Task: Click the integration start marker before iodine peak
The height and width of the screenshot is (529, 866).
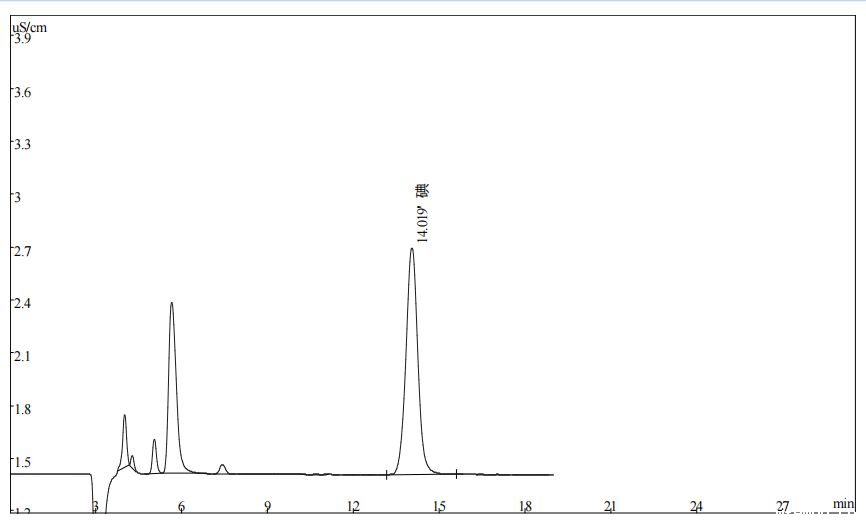Action: 387,474
